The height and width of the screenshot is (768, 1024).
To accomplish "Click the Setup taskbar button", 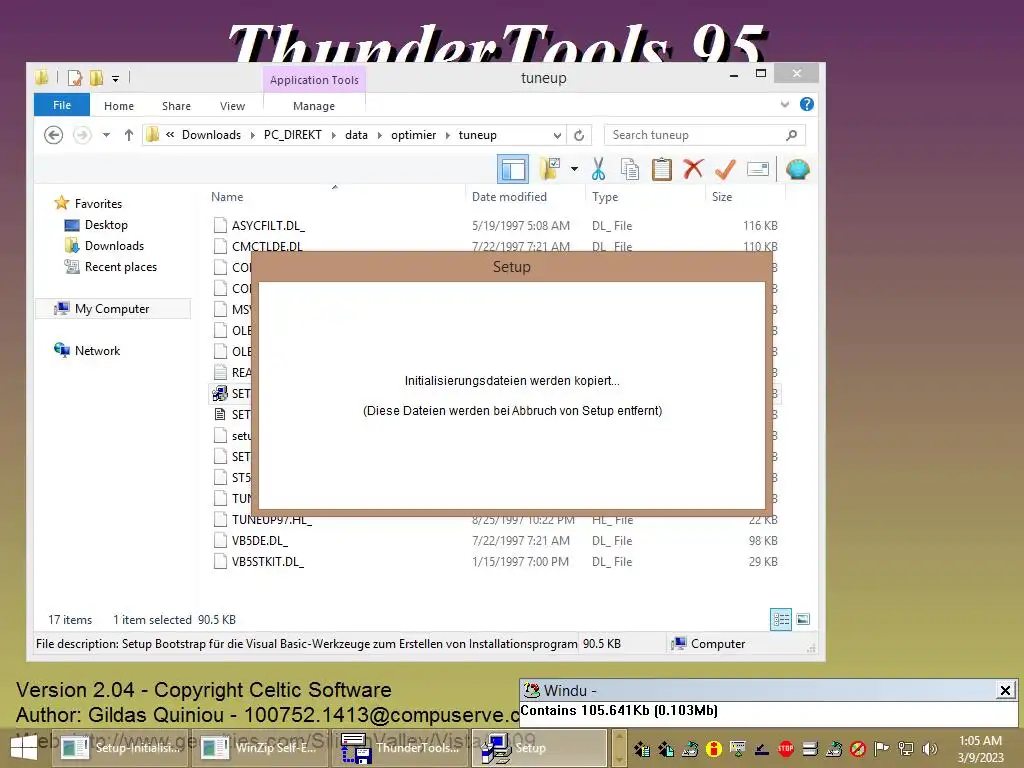I will [x=539, y=748].
